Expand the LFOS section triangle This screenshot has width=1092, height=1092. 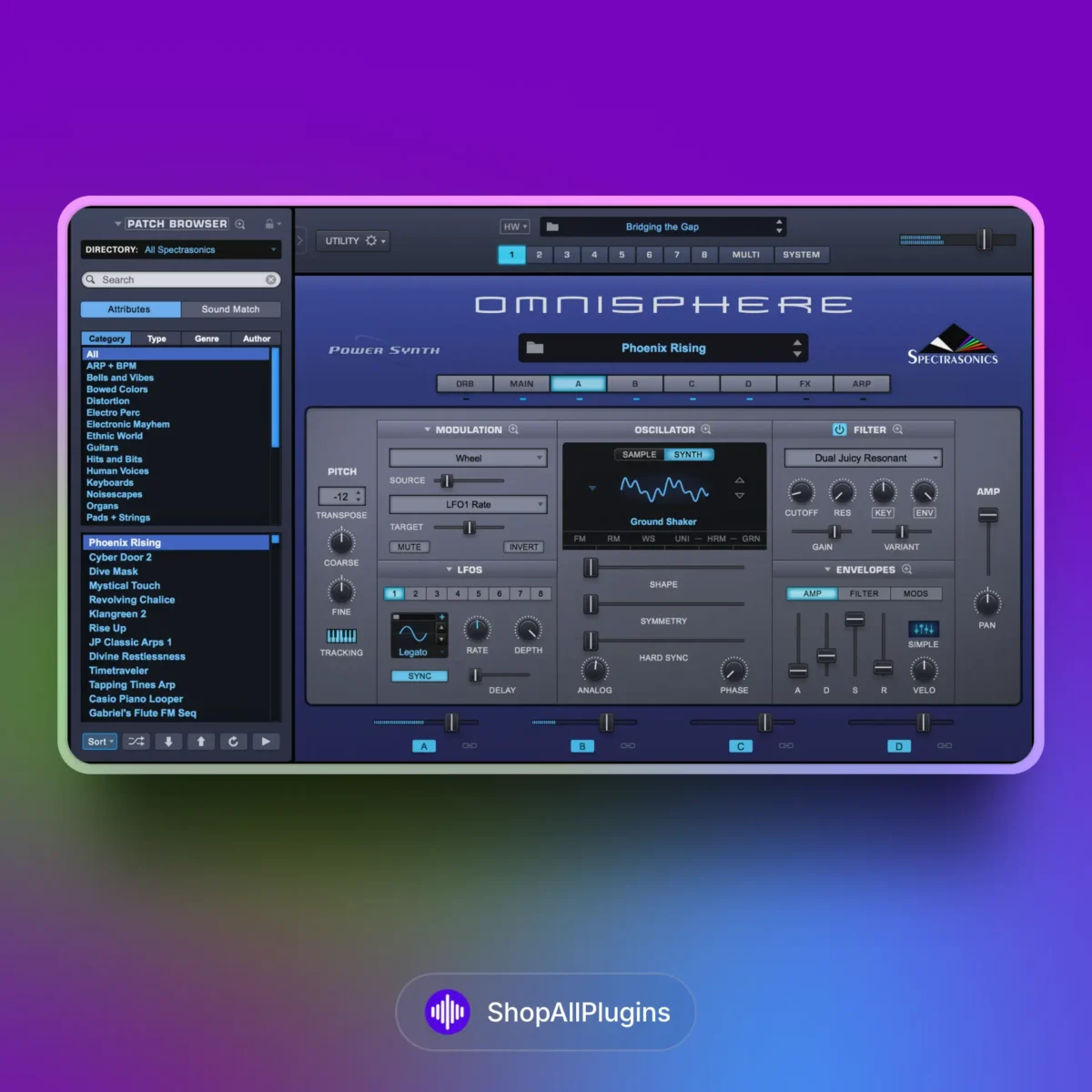[450, 570]
